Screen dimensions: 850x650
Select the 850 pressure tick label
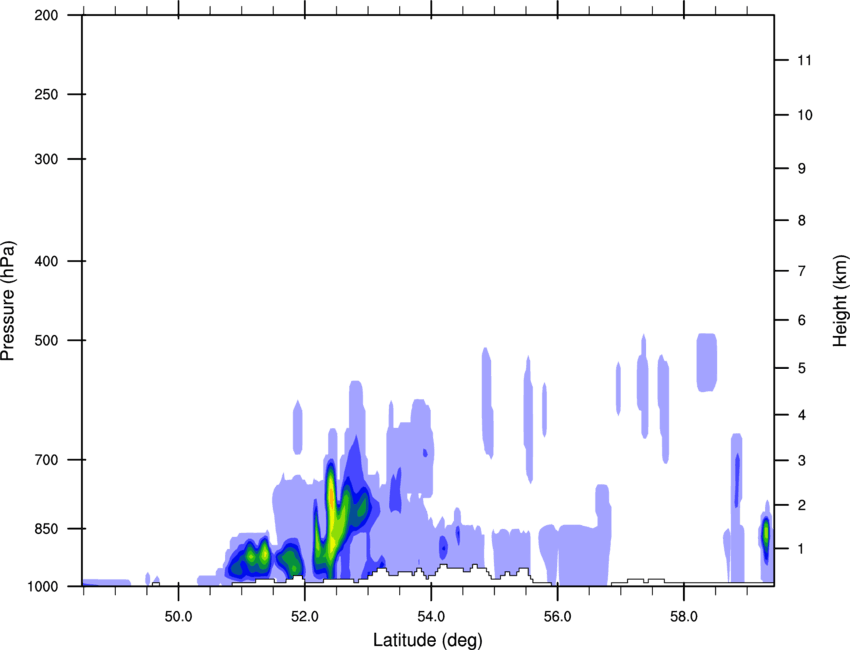point(46,529)
